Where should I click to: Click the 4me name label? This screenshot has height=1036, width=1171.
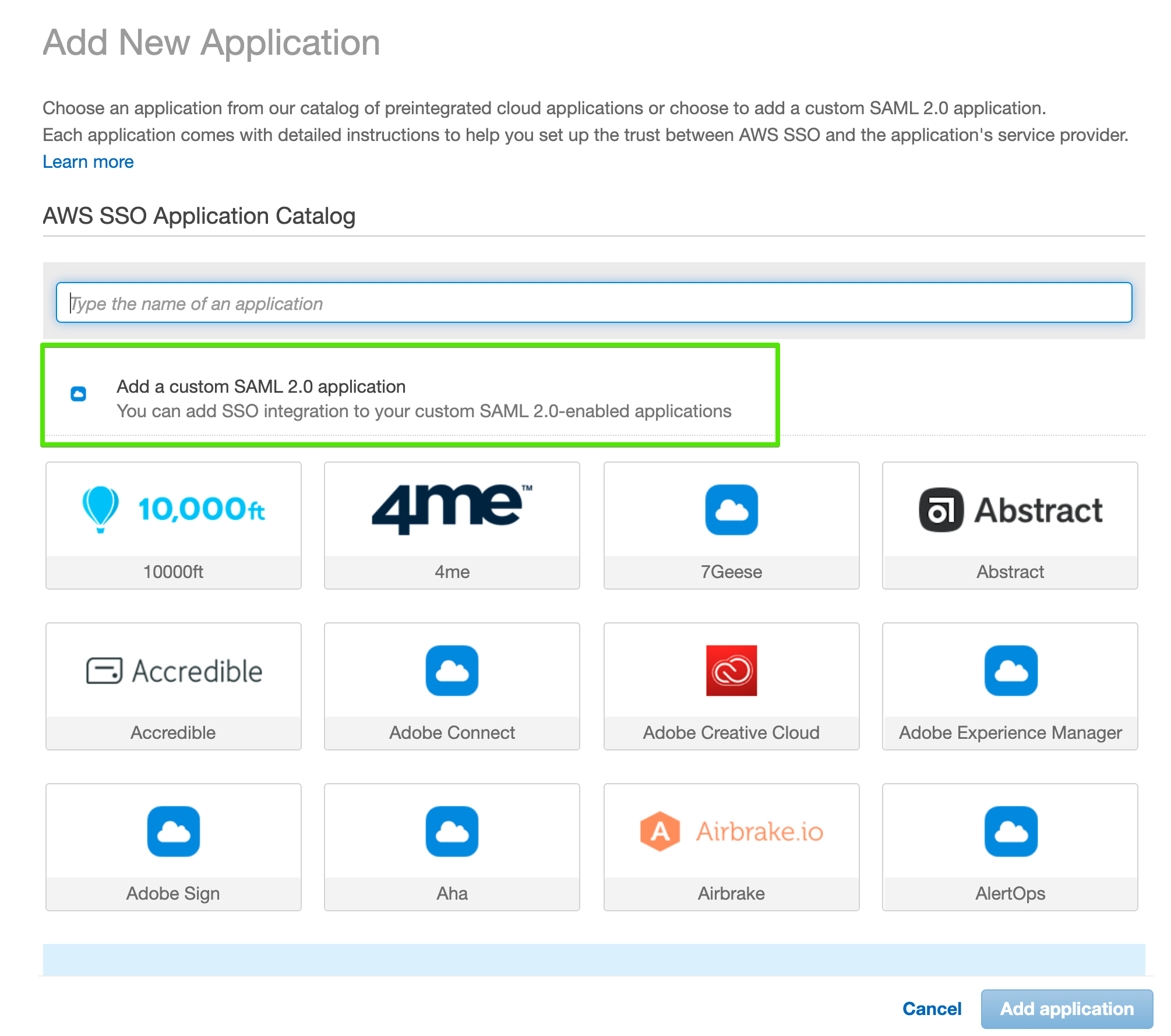[452, 572]
